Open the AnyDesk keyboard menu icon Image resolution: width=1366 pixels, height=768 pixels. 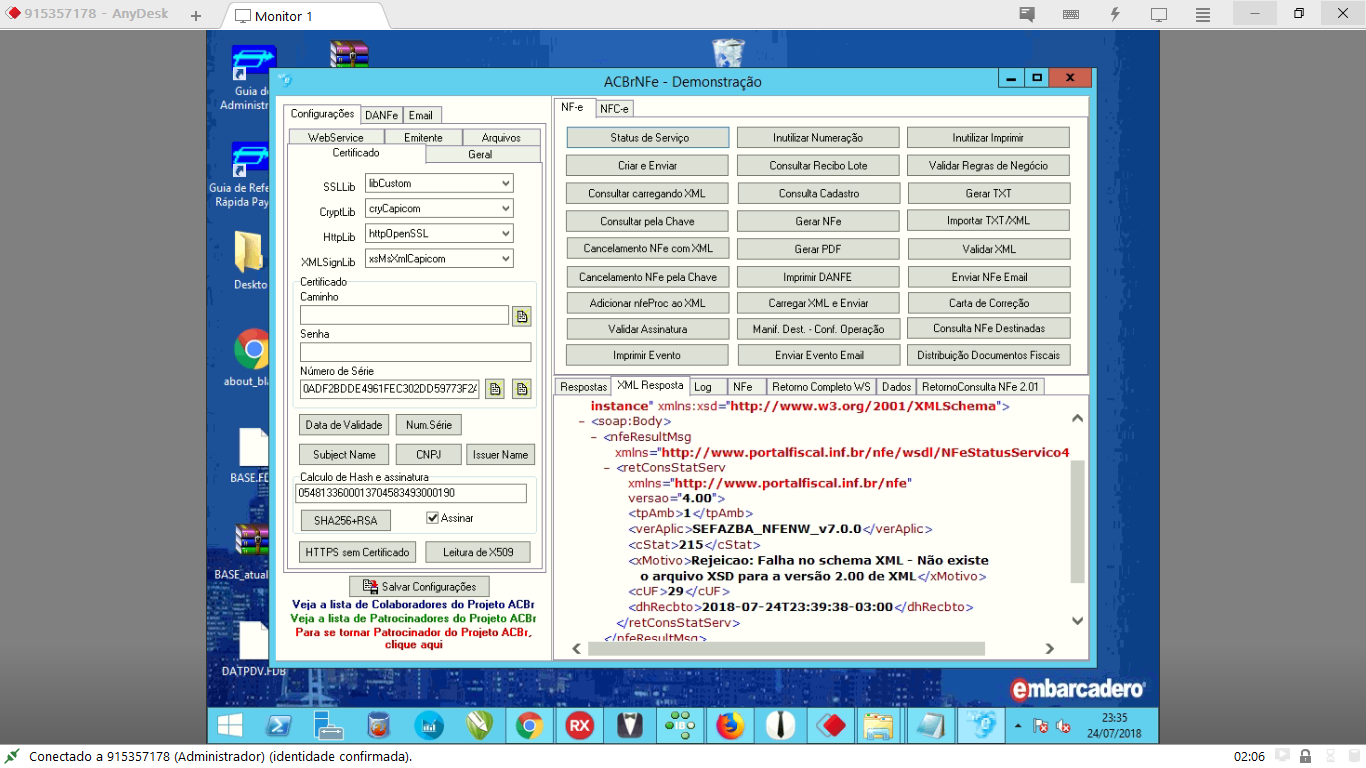pyautogui.click(x=1071, y=15)
